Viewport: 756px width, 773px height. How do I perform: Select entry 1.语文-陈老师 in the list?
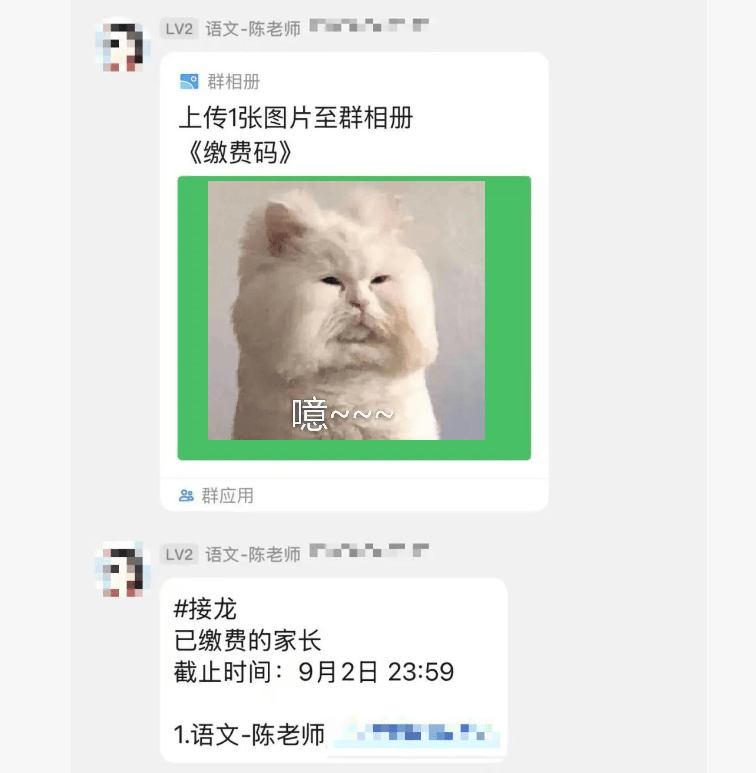pos(250,735)
